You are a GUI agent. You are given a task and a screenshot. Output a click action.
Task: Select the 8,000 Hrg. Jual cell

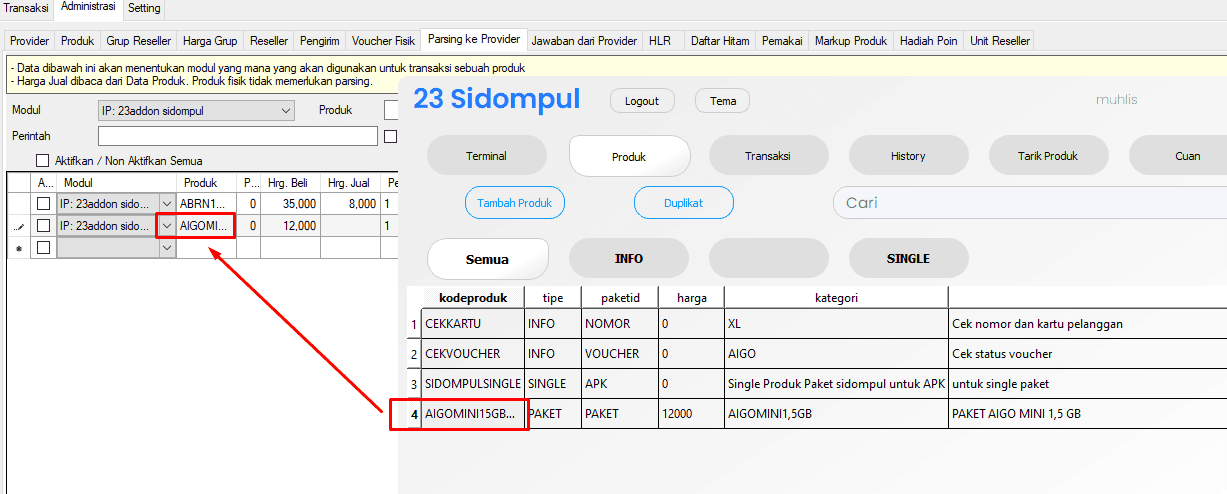351,203
